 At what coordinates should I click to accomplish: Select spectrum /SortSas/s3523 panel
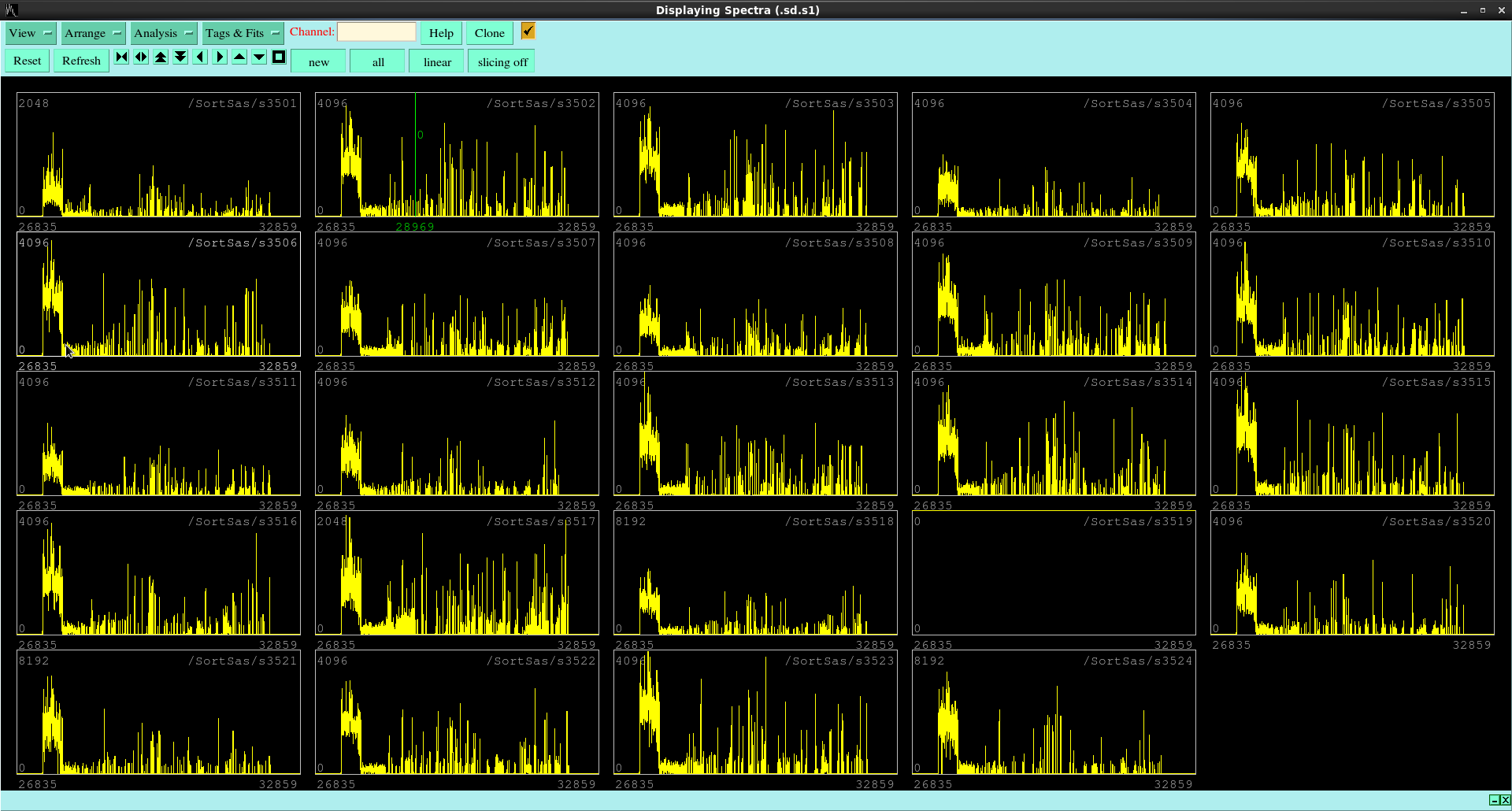pos(755,713)
